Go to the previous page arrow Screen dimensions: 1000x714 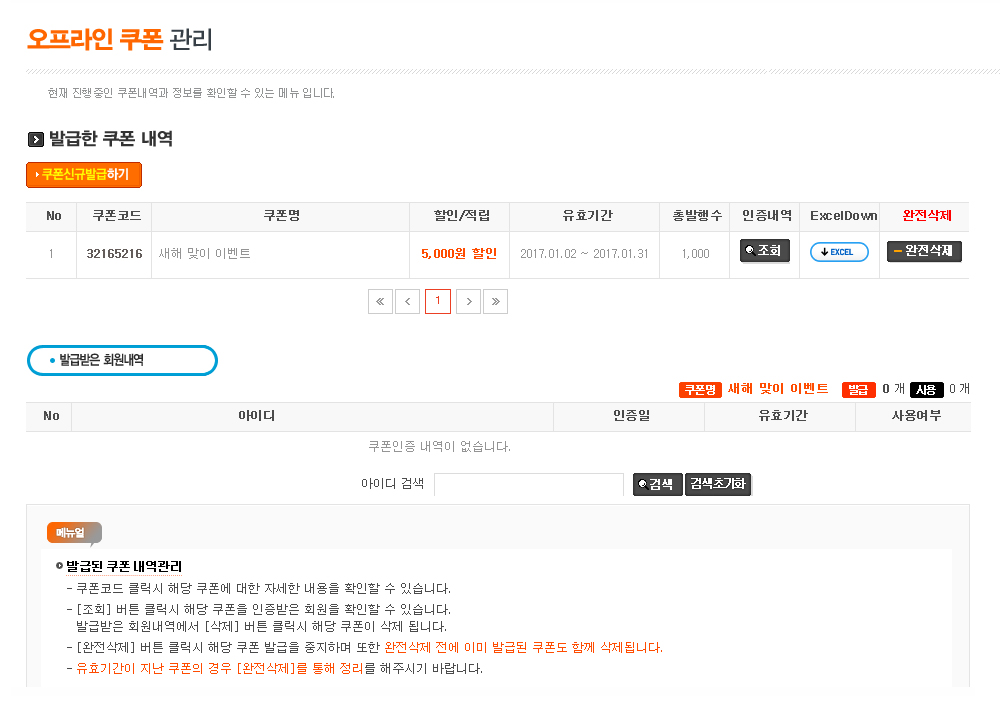tap(407, 301)
